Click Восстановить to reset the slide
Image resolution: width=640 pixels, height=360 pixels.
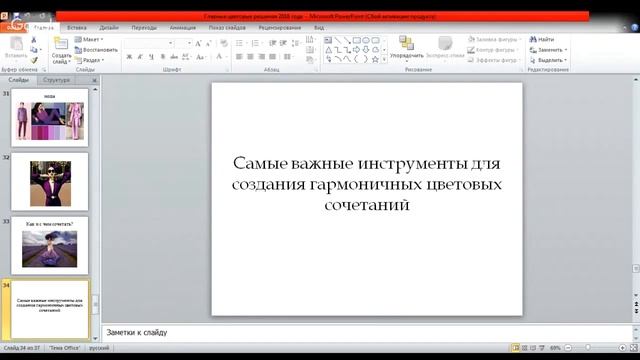[96, 50]
